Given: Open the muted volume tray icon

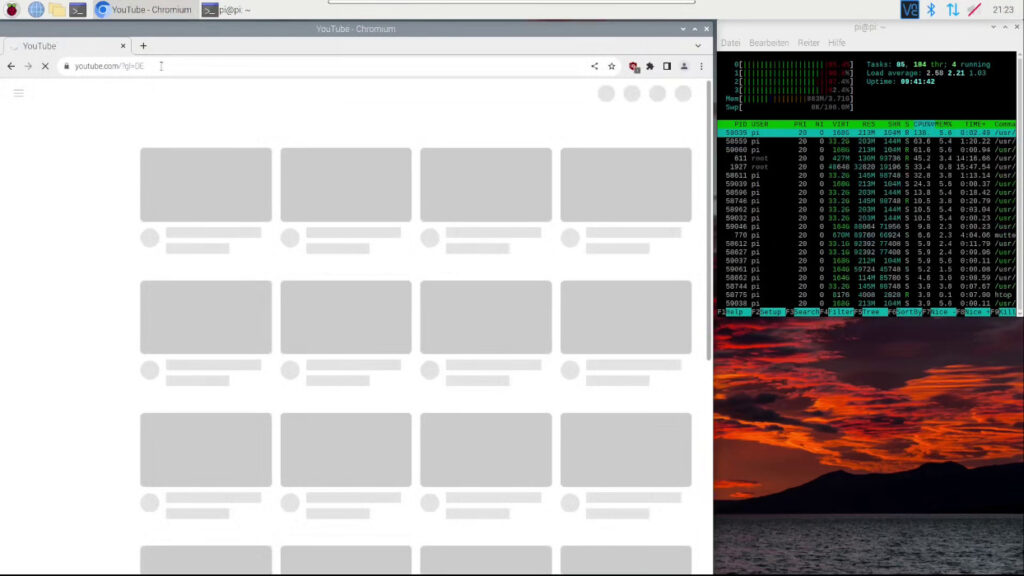Looking at the screenshot, I should tap(974, 10).
